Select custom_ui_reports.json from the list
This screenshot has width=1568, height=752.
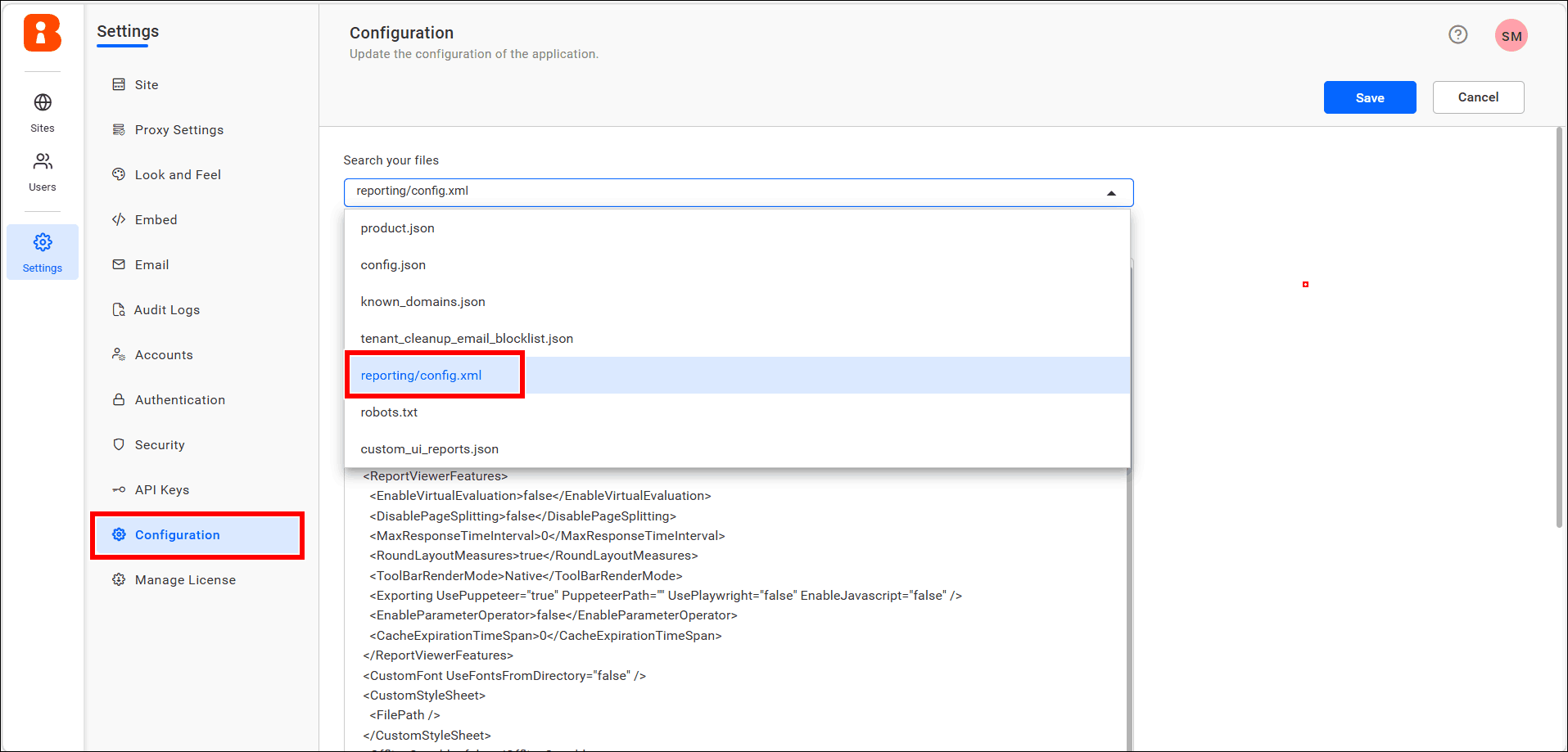coord(429,448)
